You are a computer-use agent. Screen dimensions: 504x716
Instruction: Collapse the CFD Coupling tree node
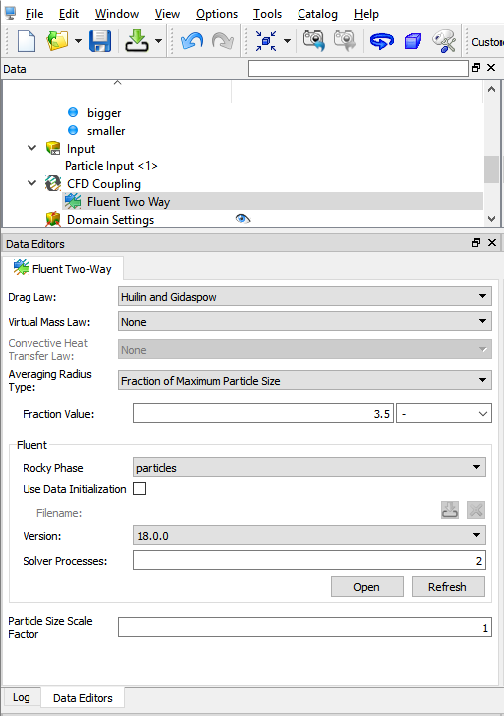point(32,183)
